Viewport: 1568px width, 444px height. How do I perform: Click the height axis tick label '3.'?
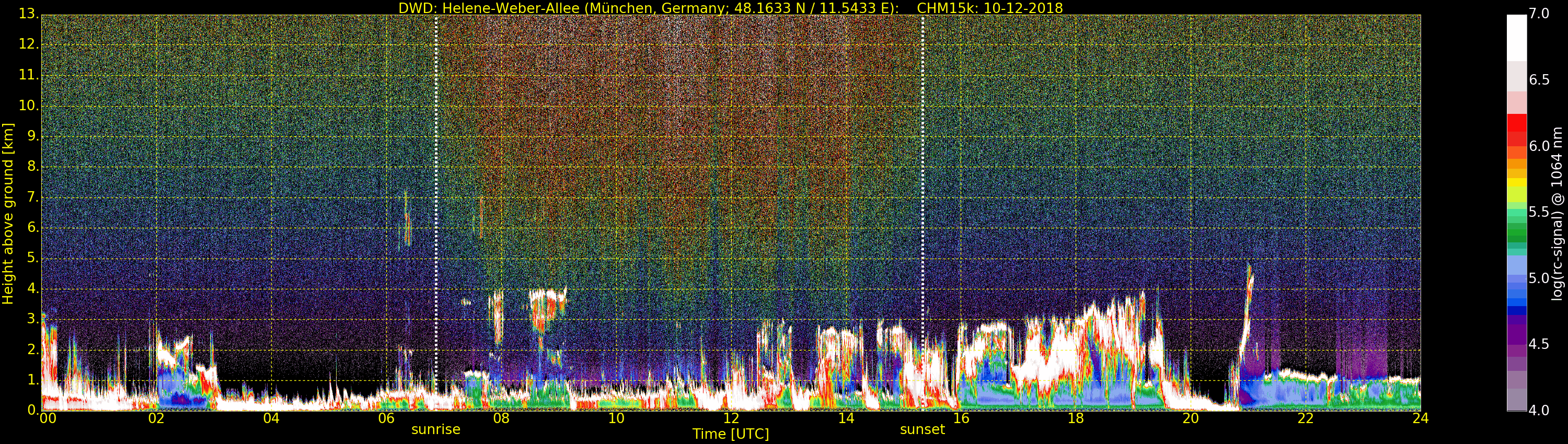coord(33,319)
